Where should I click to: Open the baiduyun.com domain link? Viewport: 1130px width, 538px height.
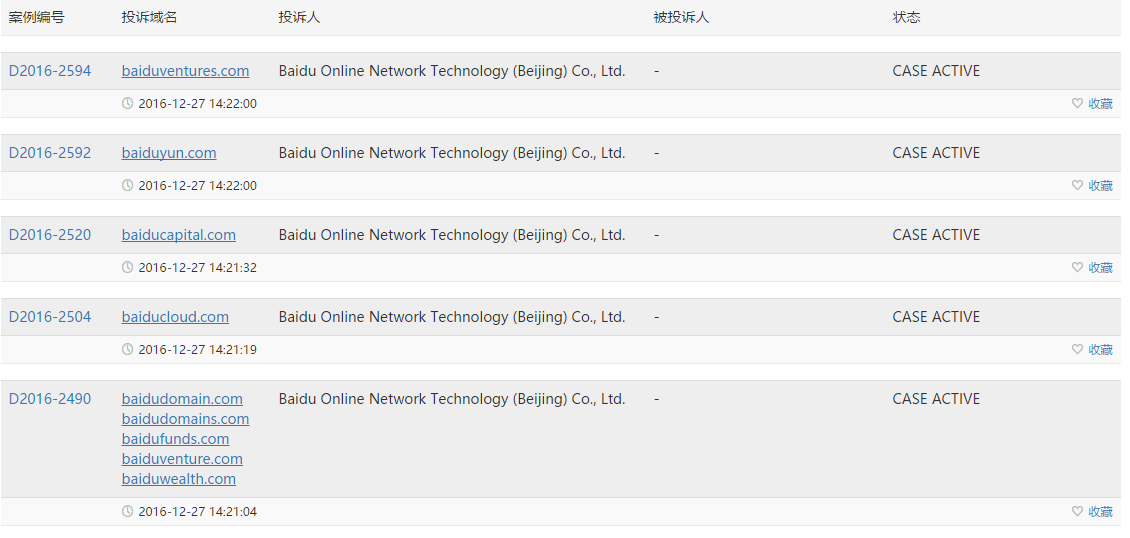coord(169,153)
